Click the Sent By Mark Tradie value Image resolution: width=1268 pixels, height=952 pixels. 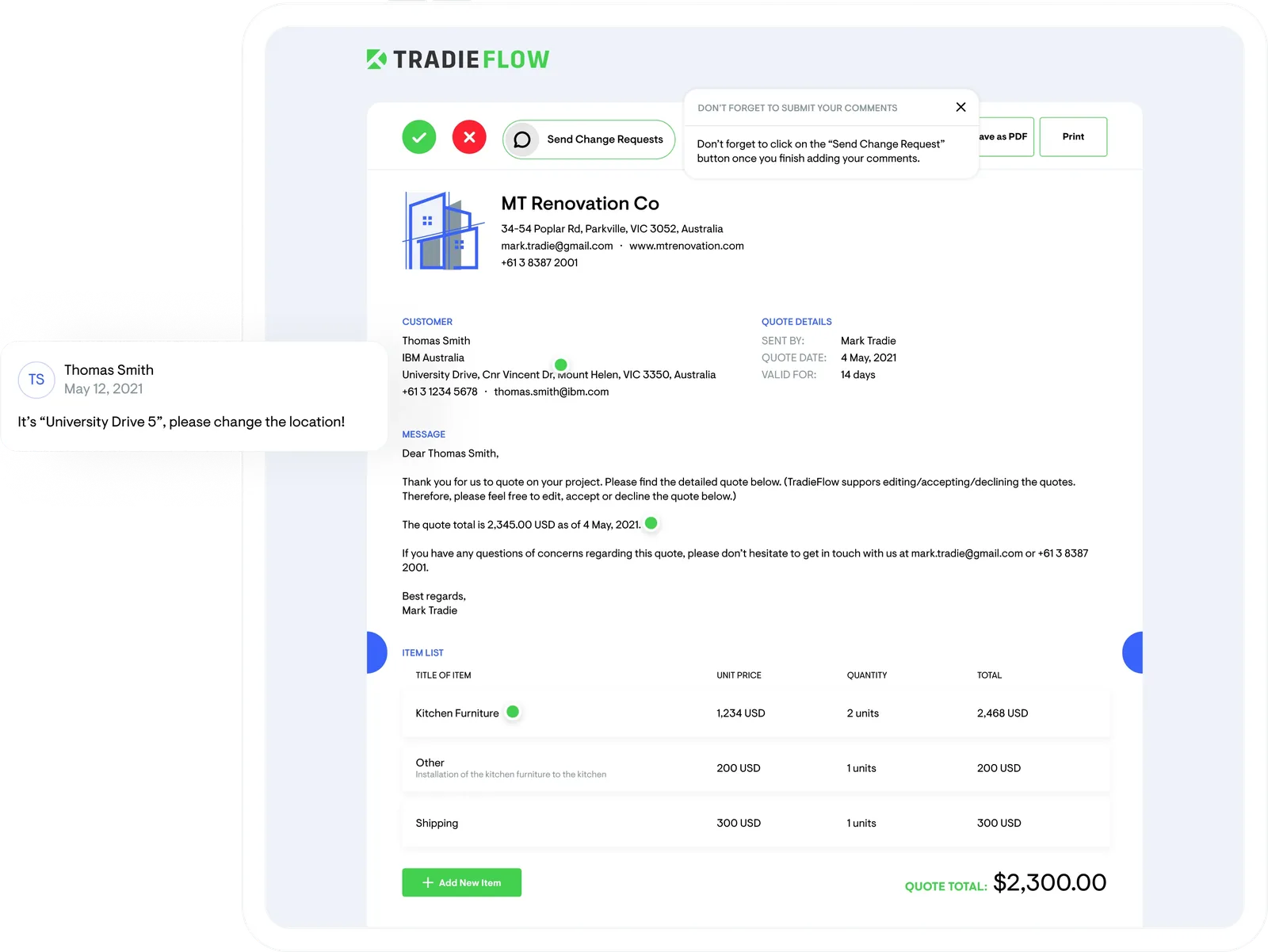[869, 341]
